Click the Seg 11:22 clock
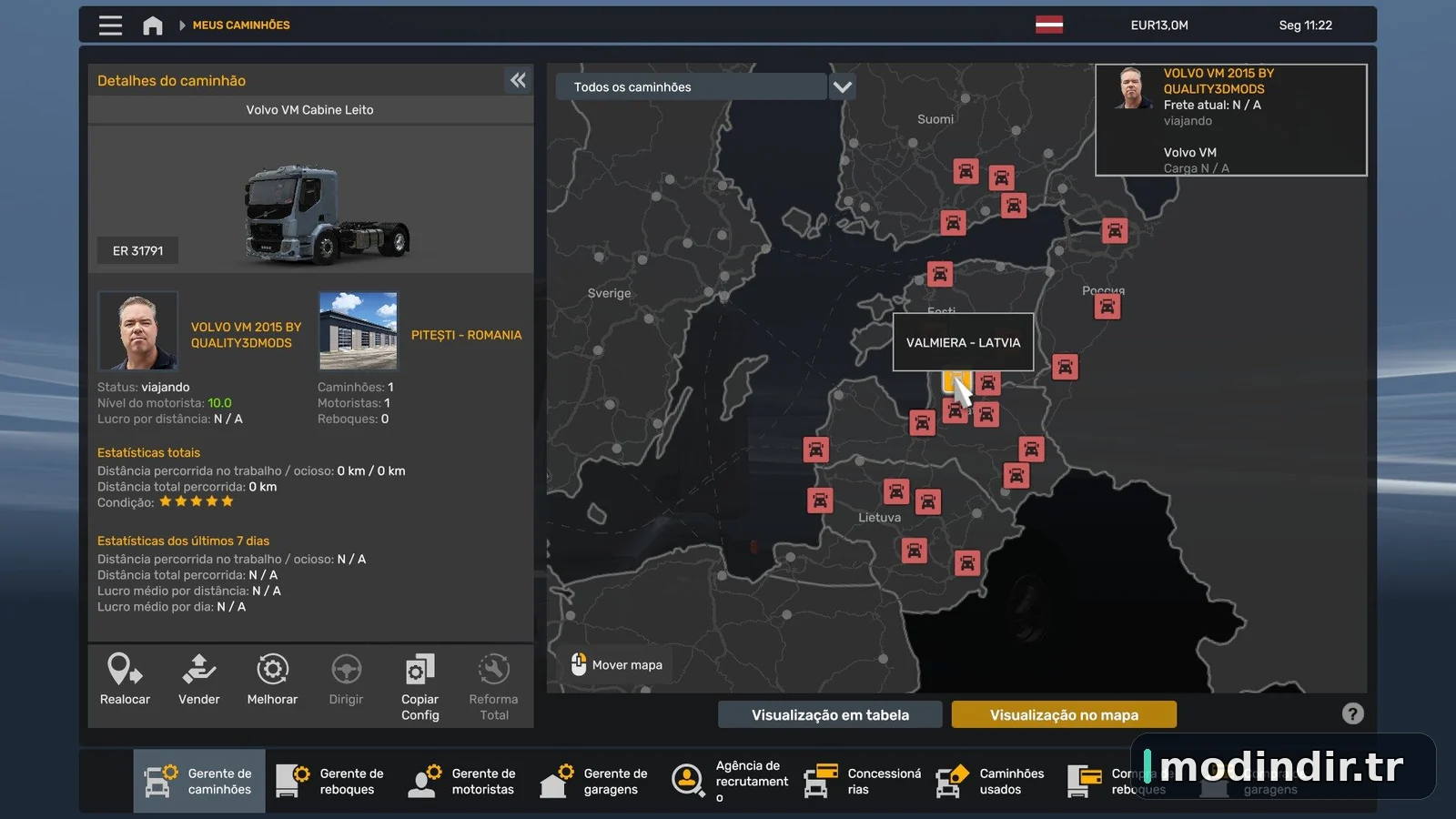The width and height of the screenshot is (1456, 819). point(1305,25)
